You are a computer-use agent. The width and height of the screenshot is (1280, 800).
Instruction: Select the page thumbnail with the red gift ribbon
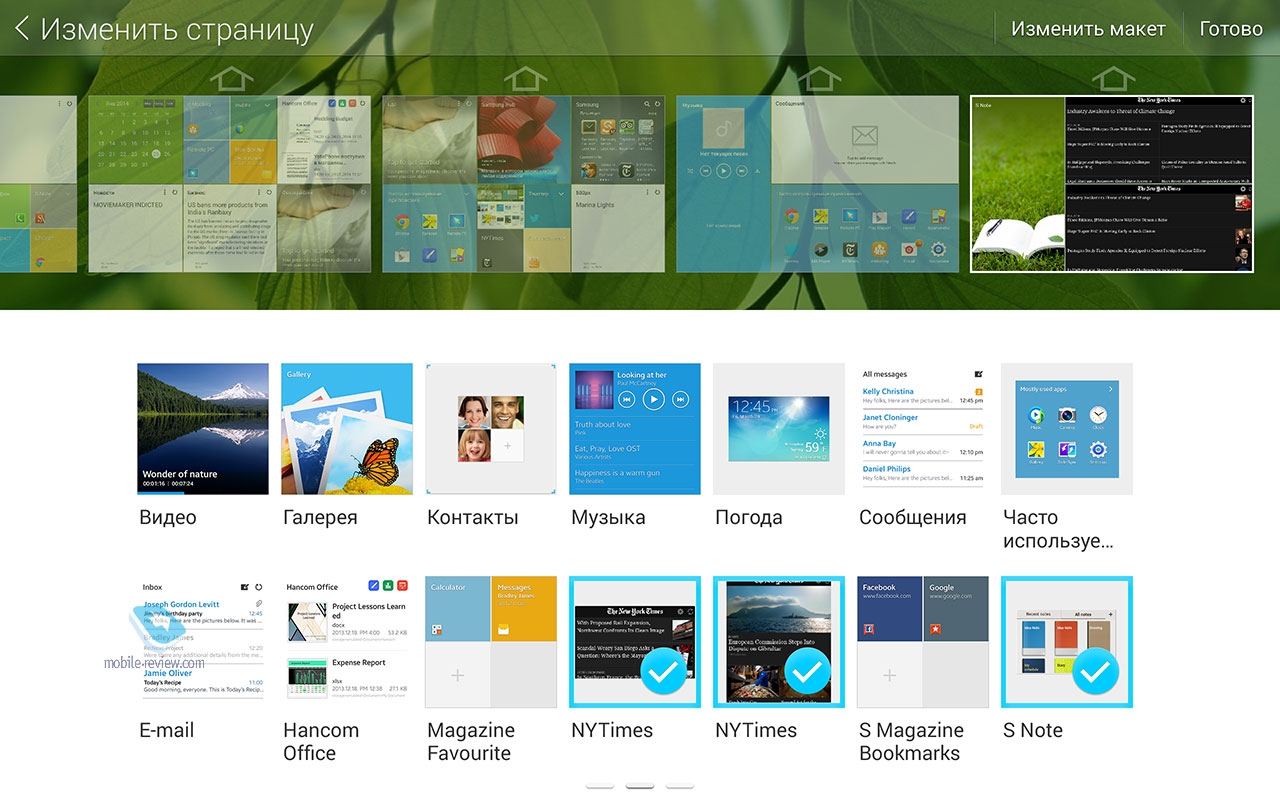click(x=523, y=184)
